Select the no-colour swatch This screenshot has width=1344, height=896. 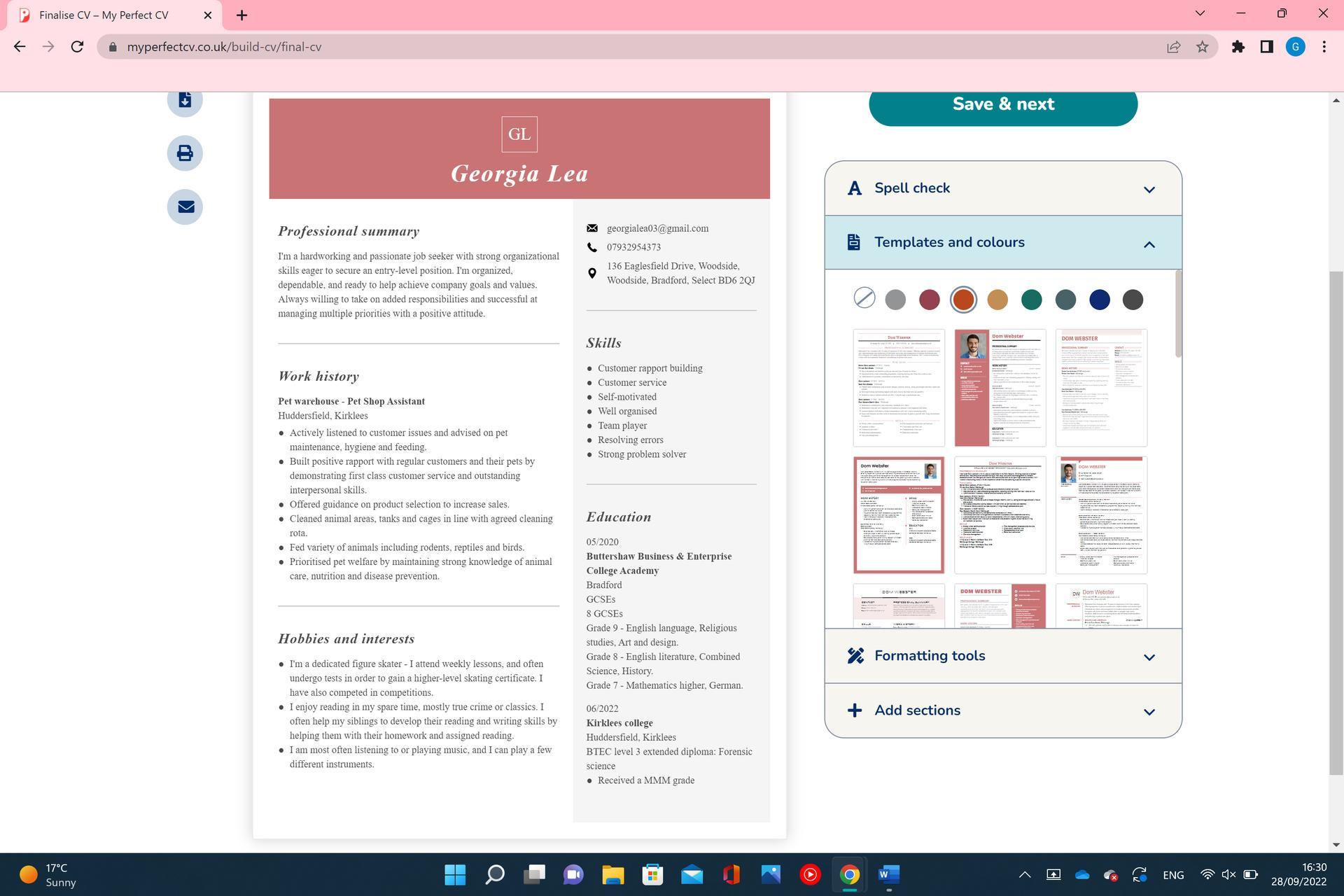coord(864,298)
